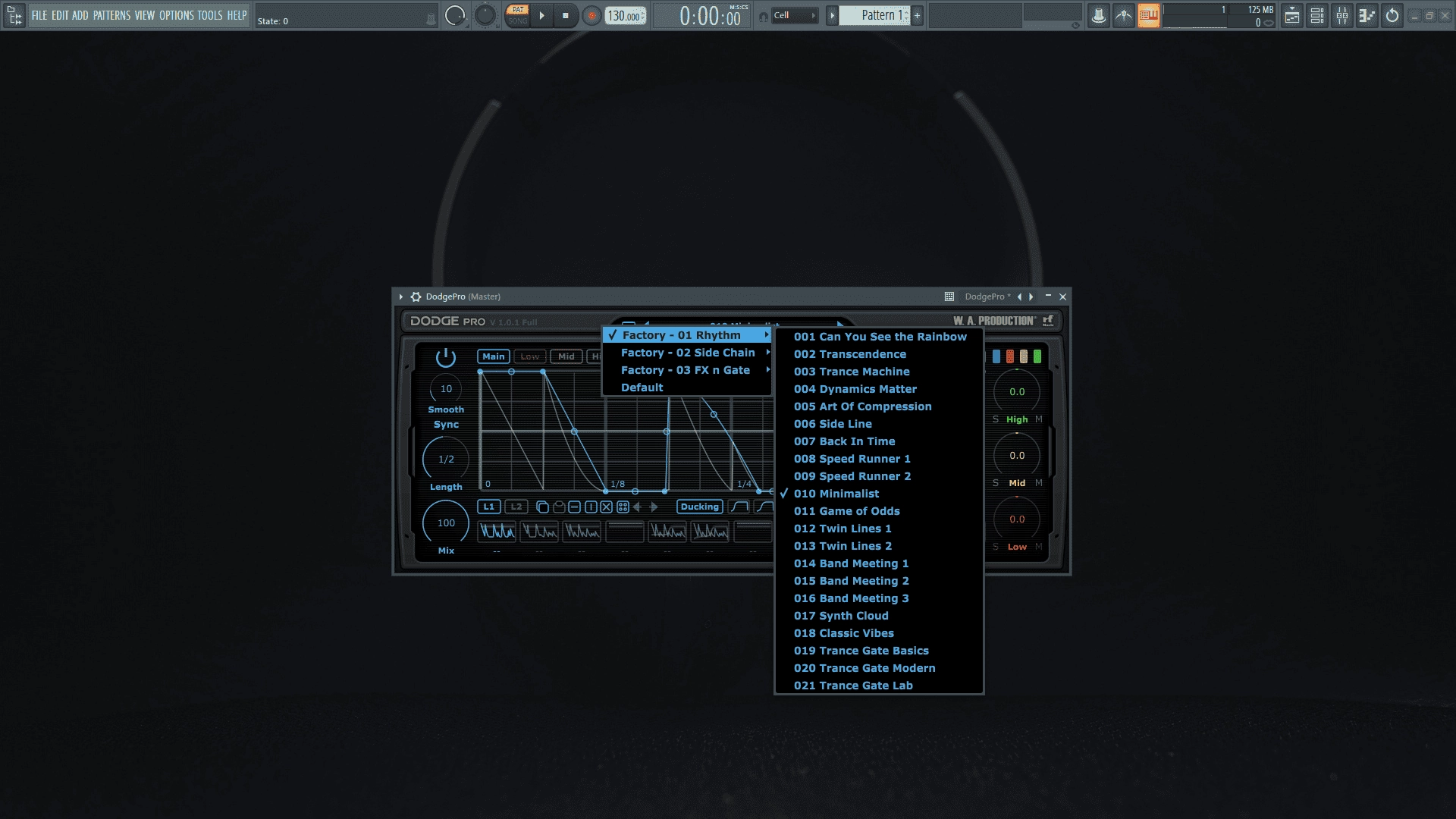Click the randomize dice icon in DodgePro
This screenshot has height=819, width=1456.
623,507
